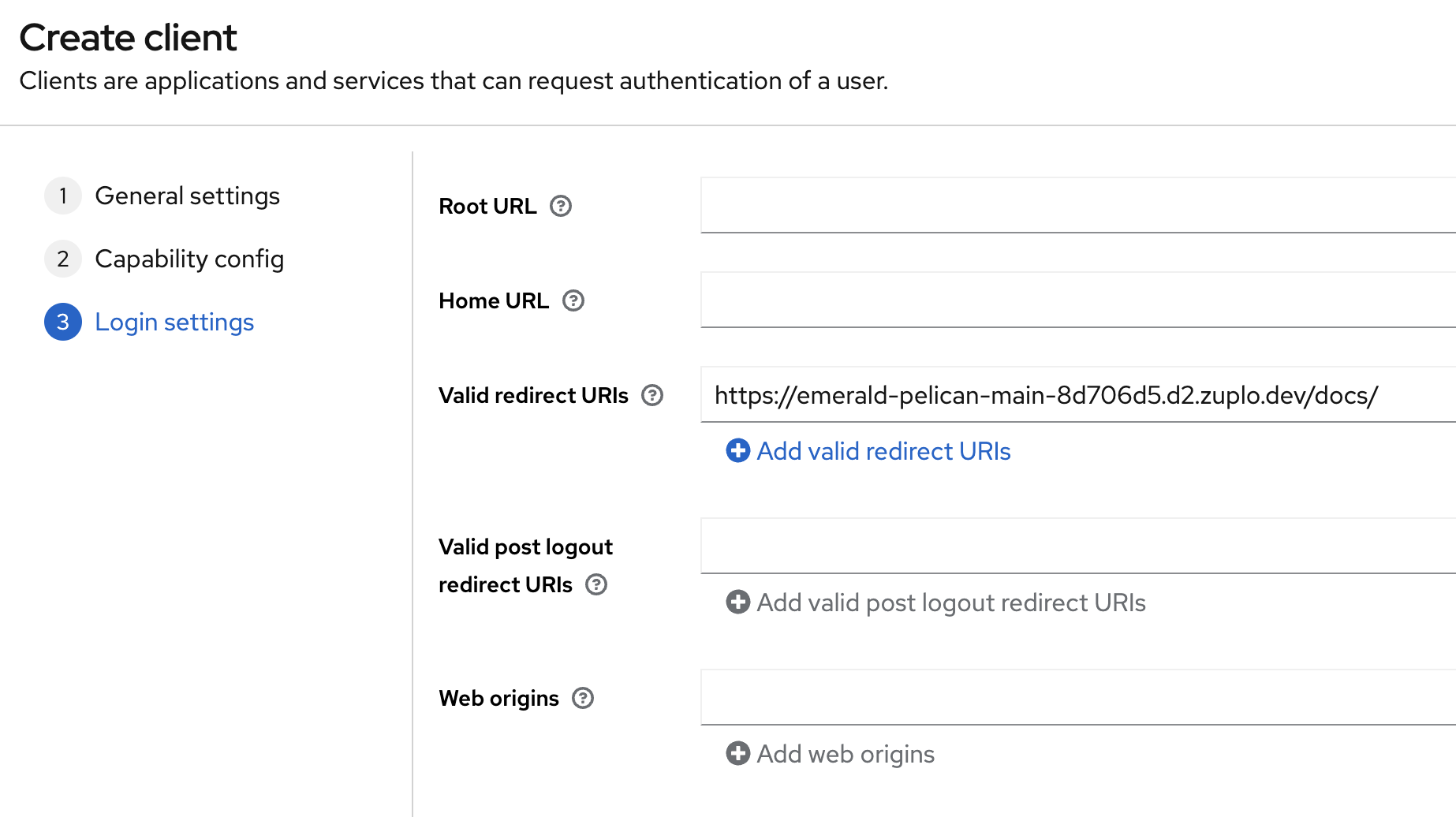Click step number 1 circle

click(63, 196)
